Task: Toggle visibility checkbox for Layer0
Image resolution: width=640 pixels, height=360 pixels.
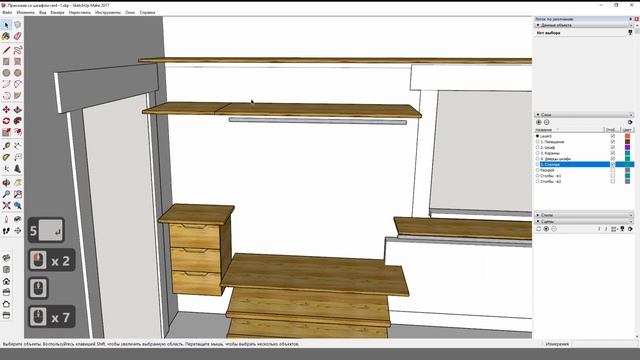Action: pos(613,136)
